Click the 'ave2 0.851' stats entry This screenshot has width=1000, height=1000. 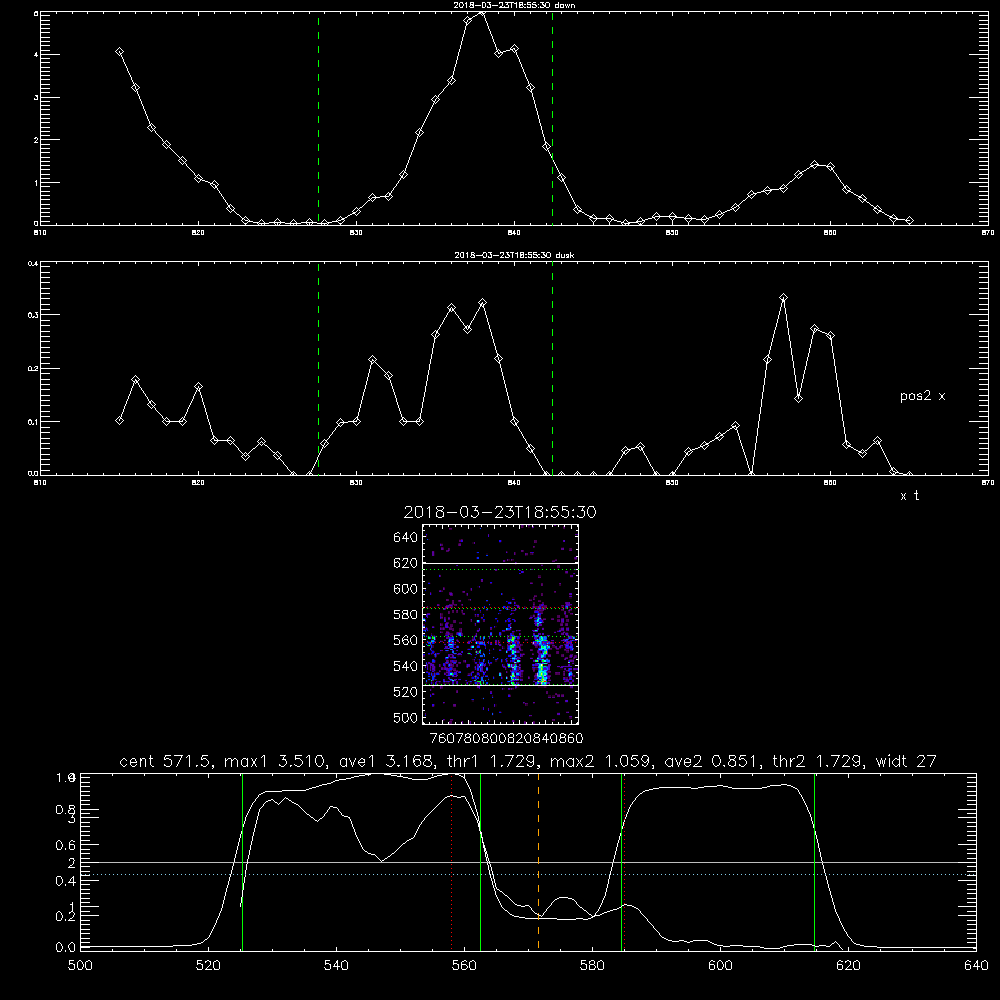pyautogui.click(x=712, y=761)
